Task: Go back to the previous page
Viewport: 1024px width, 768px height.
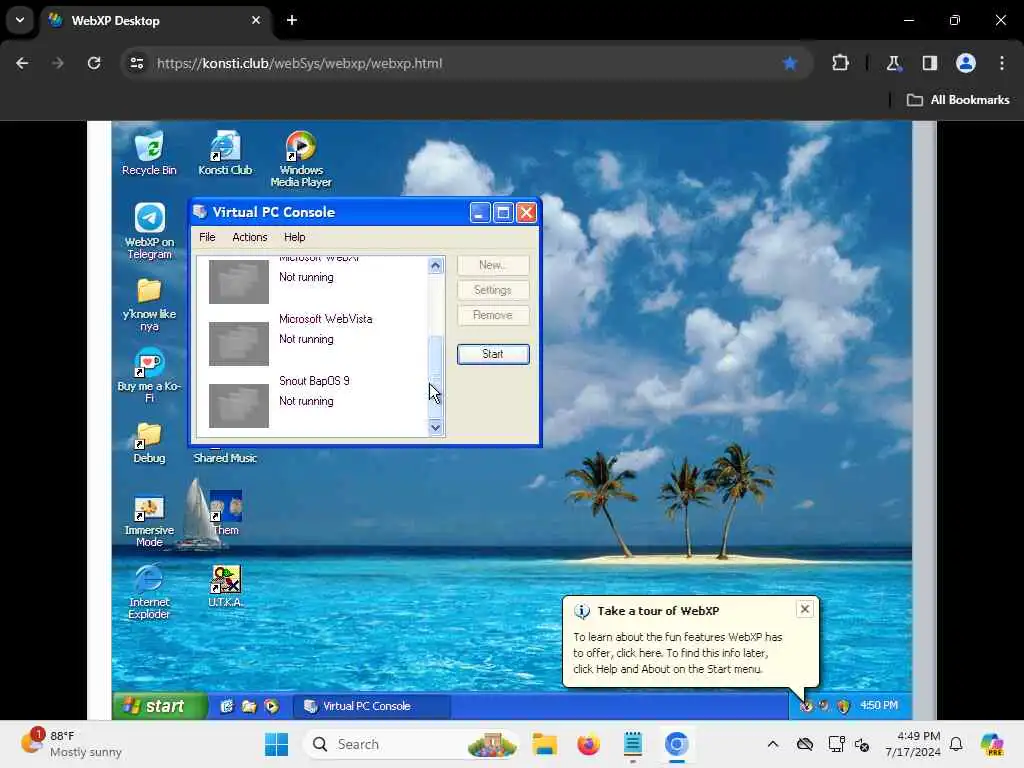Action: point(22,63)
